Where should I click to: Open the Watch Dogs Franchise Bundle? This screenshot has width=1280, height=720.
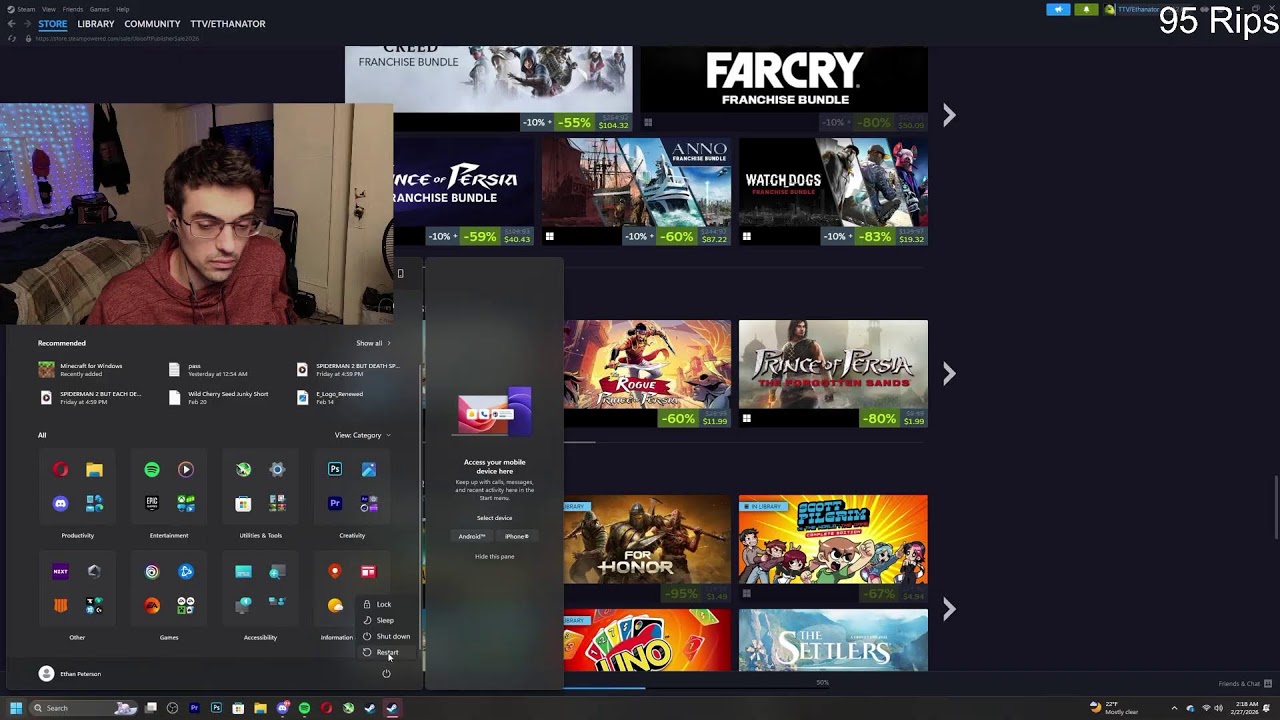coord(833,192)
